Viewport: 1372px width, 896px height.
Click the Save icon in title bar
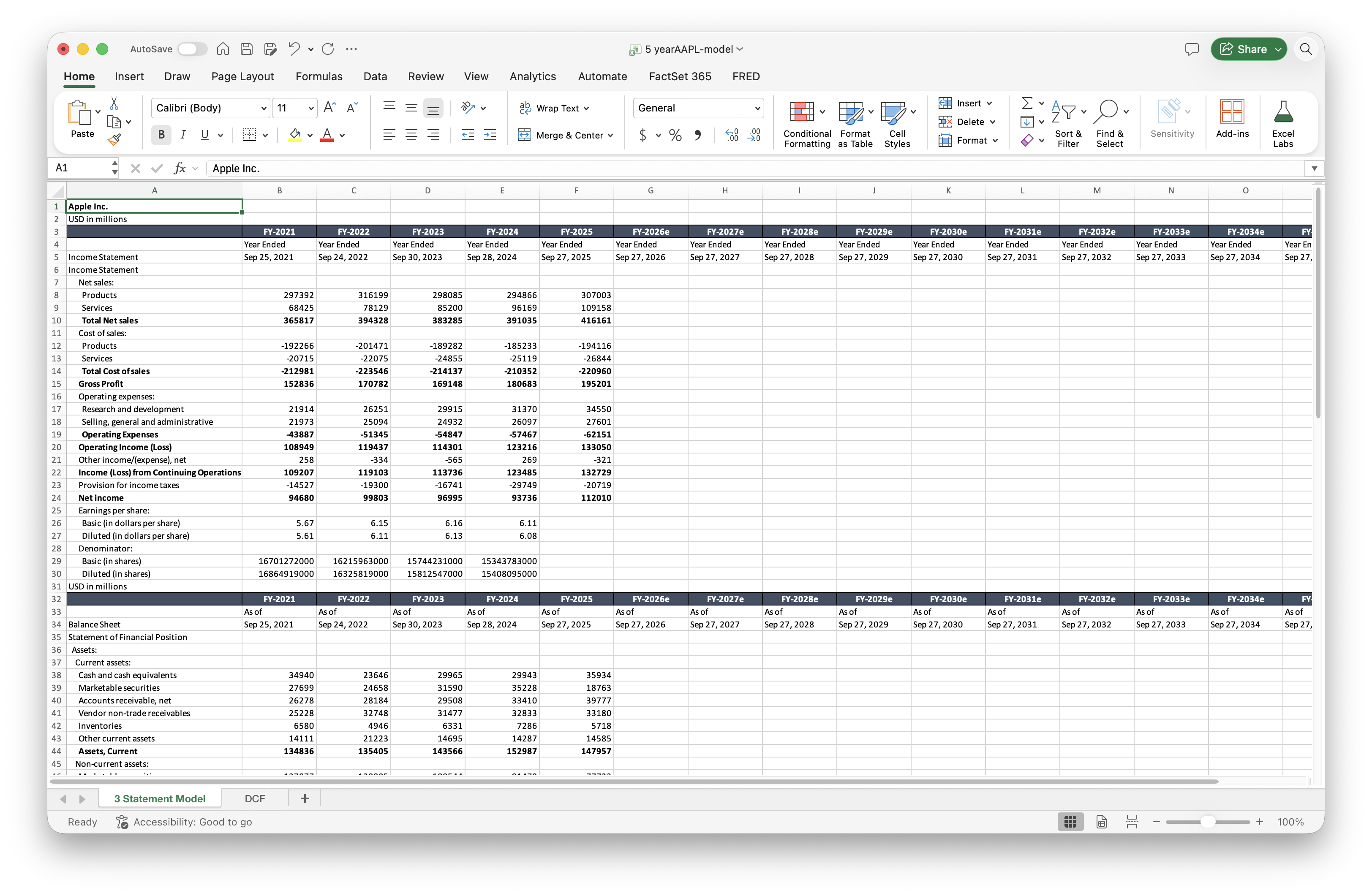point(246,49)
